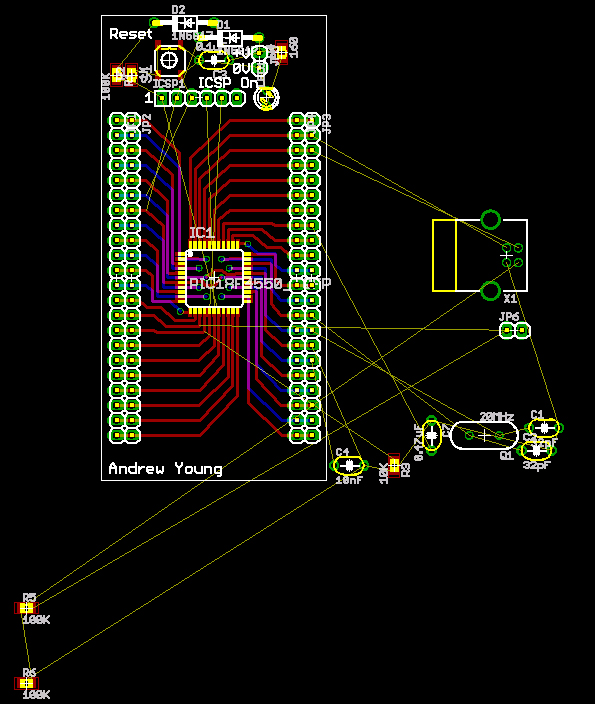Select the top-left pad of header JP2
This screenshot has height=704, width=595.
[117, 120]
